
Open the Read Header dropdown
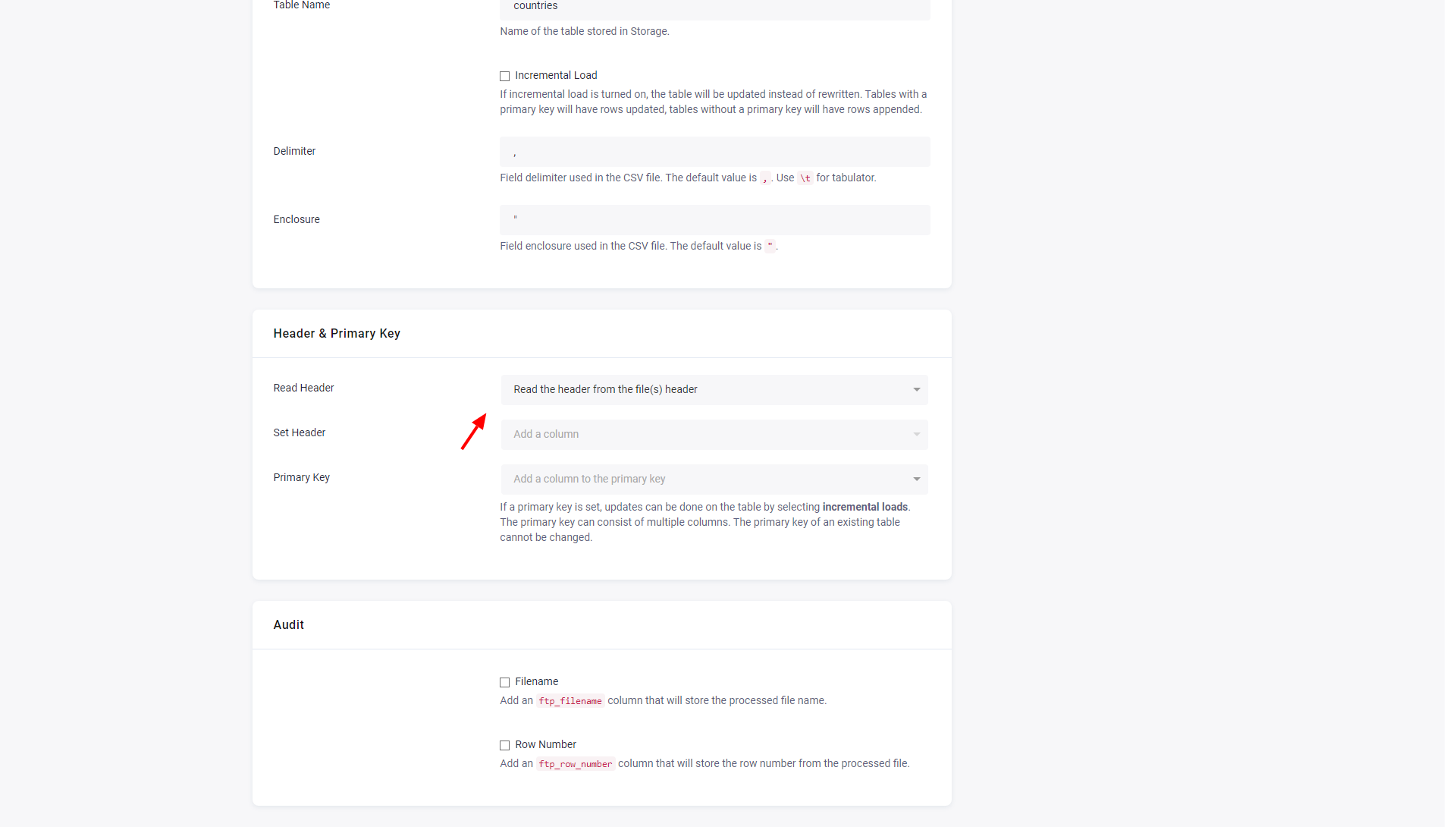click(x=714, y=390)
